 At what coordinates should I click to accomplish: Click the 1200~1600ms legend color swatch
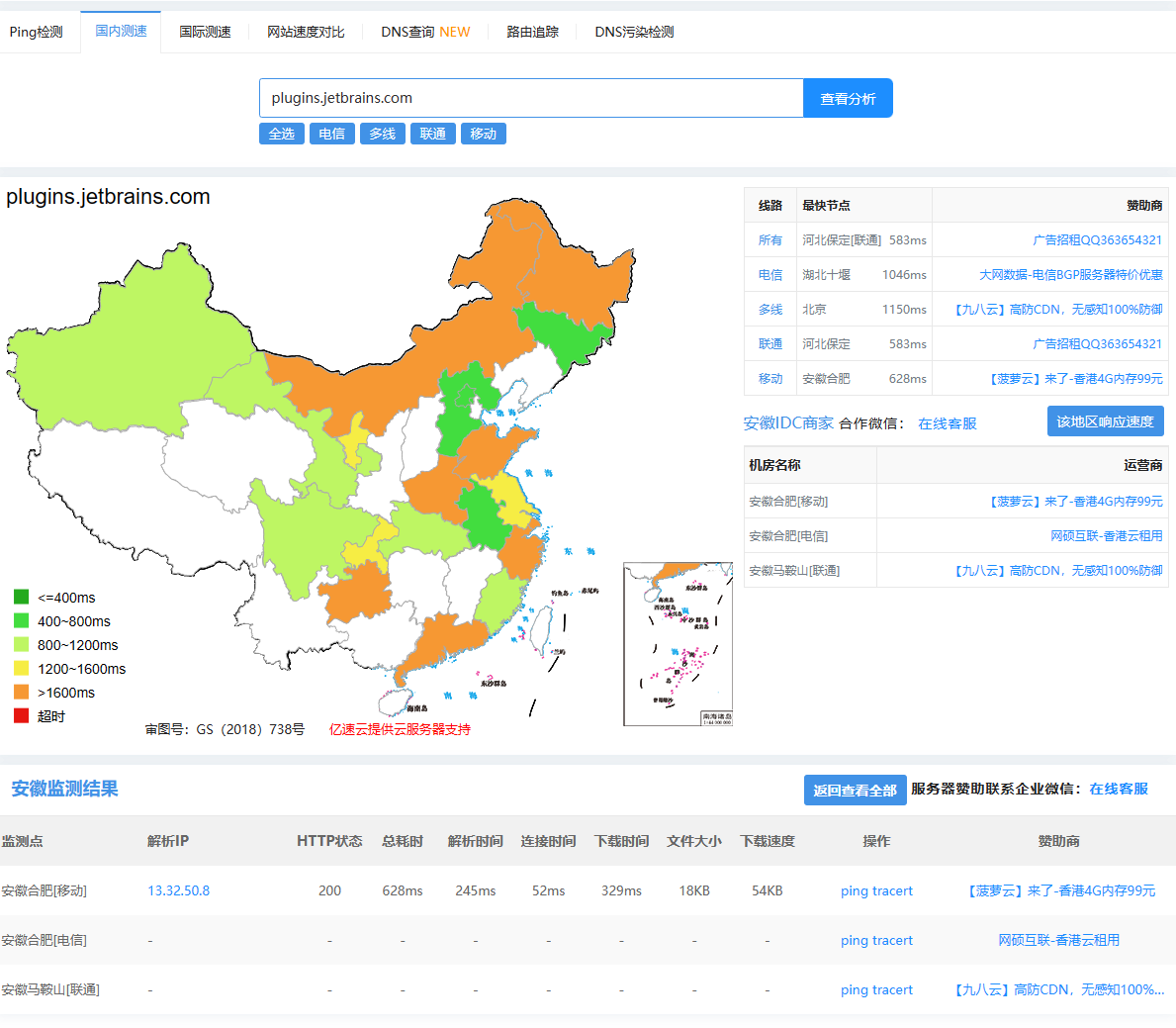tap(21, 668)
